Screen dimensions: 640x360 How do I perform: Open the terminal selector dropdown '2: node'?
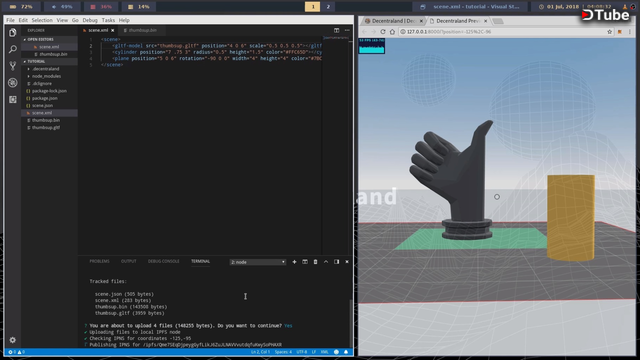pos(258,262)
